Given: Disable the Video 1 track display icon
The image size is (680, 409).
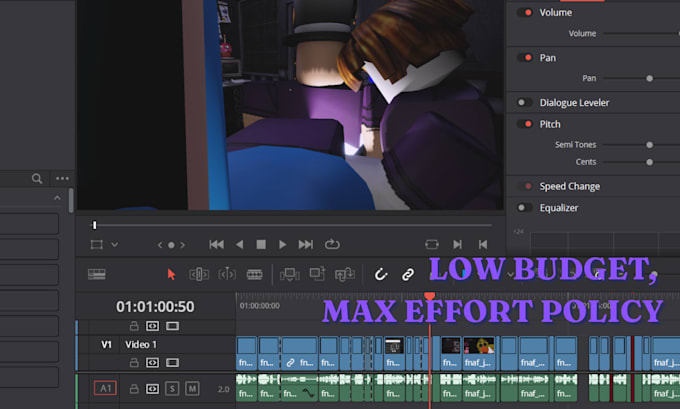Looking at the screenshot, I should coord(172,362).
